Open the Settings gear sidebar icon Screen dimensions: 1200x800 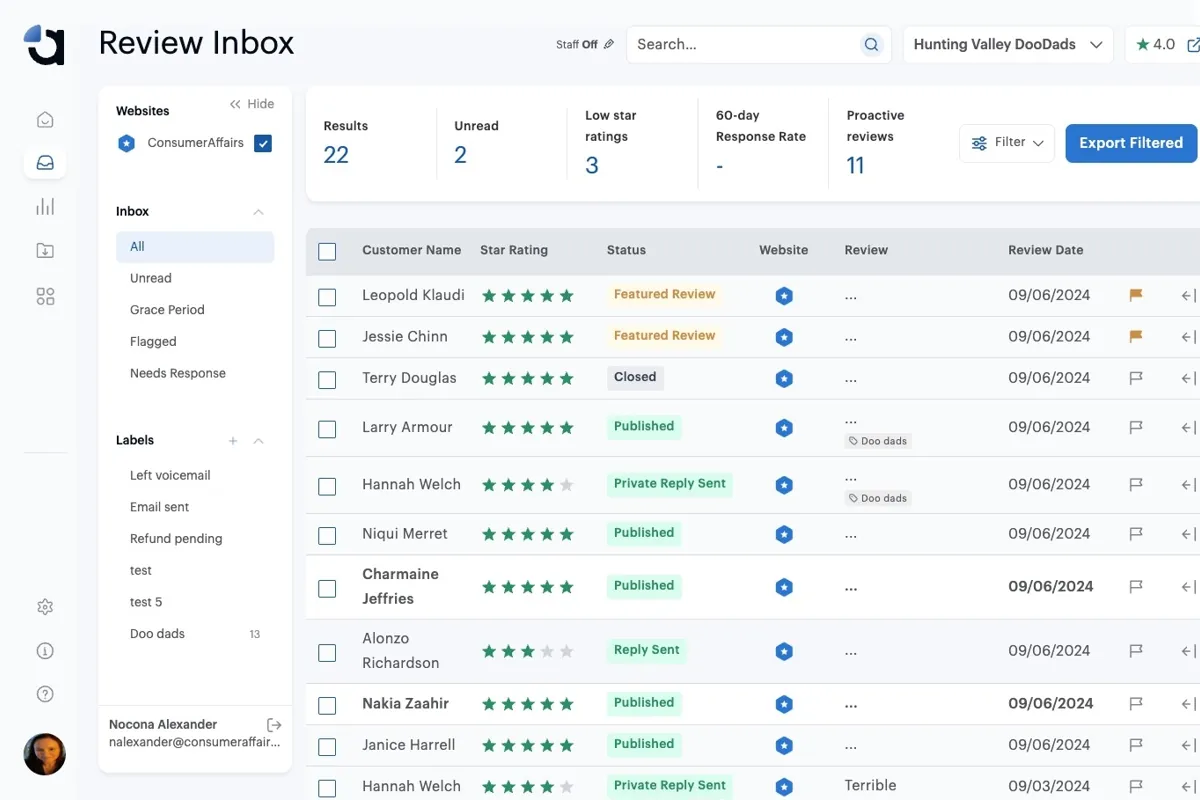point(45,607)
